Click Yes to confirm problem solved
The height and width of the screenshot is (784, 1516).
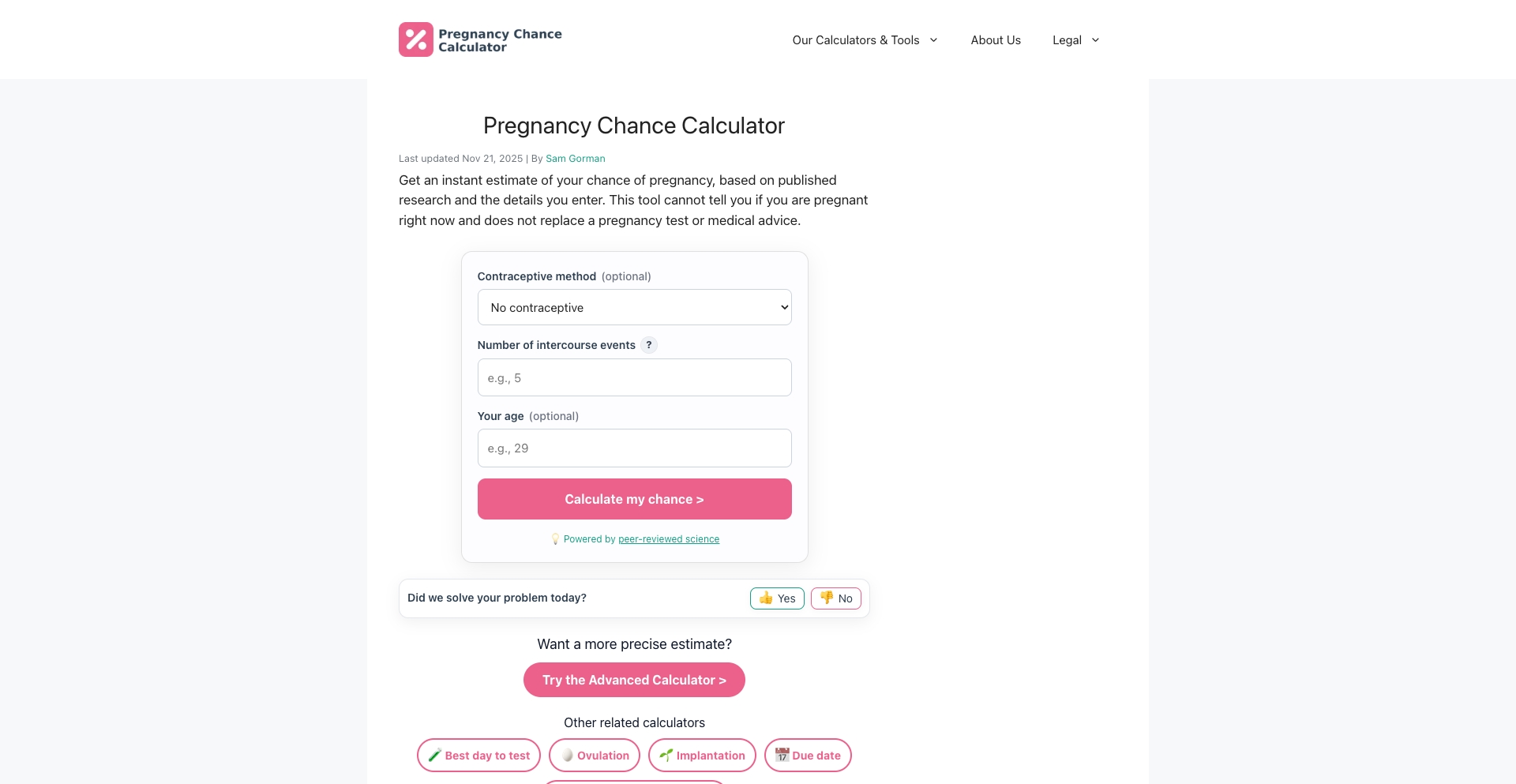click(x=777, y=598)
